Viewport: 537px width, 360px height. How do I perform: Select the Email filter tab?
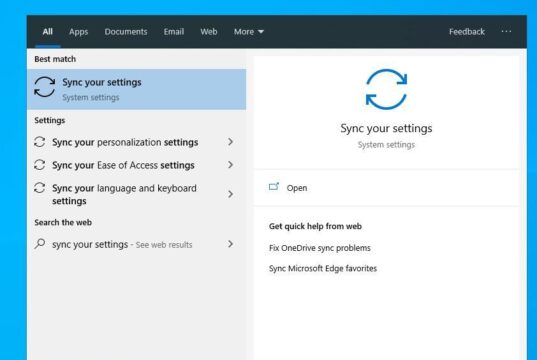click(174, 32)
